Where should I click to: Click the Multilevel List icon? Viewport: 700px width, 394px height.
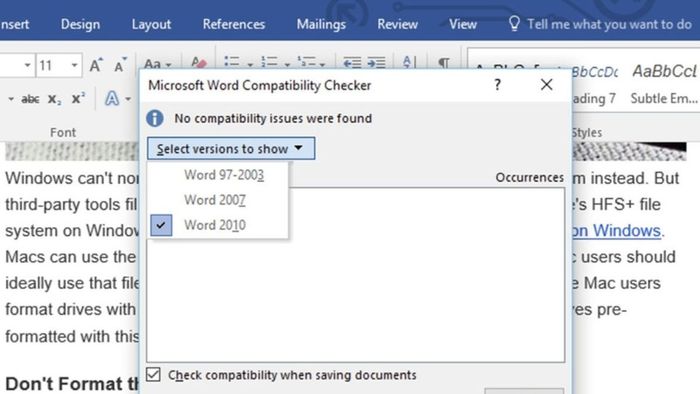click(x=307, y=62)
